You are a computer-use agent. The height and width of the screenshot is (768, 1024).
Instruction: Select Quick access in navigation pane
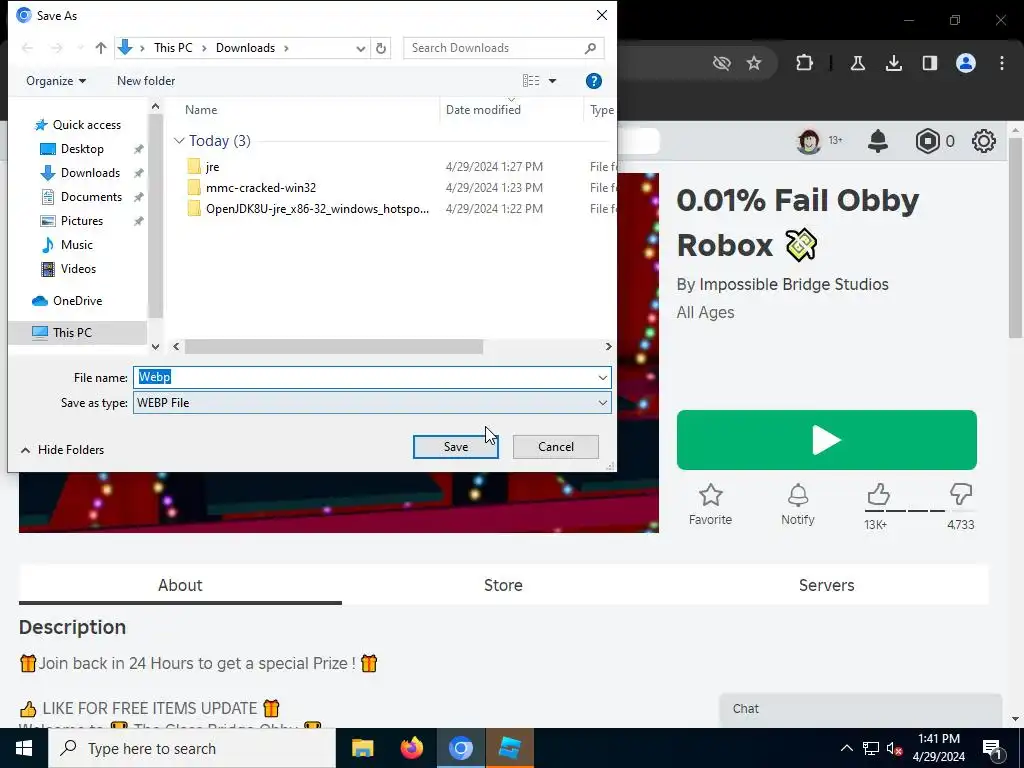point(86,125)
